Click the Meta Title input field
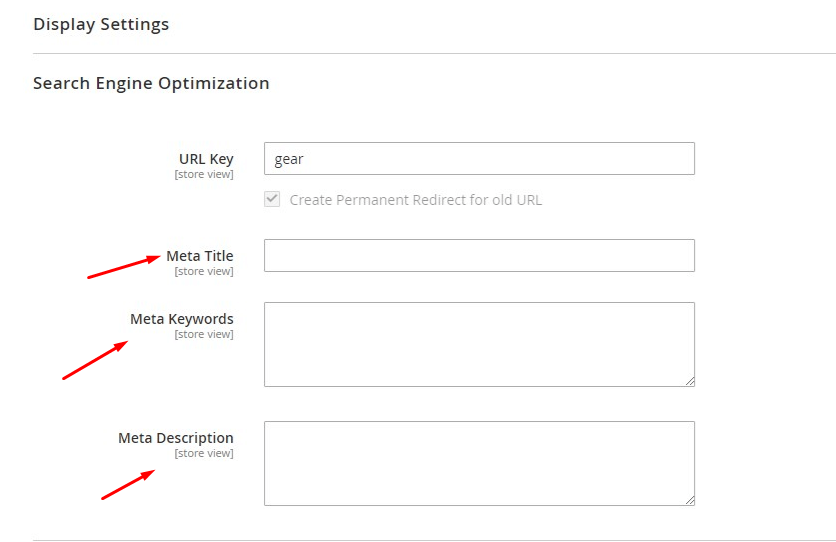The height and width of the screenshot is (542, 836). click(479, 255)
